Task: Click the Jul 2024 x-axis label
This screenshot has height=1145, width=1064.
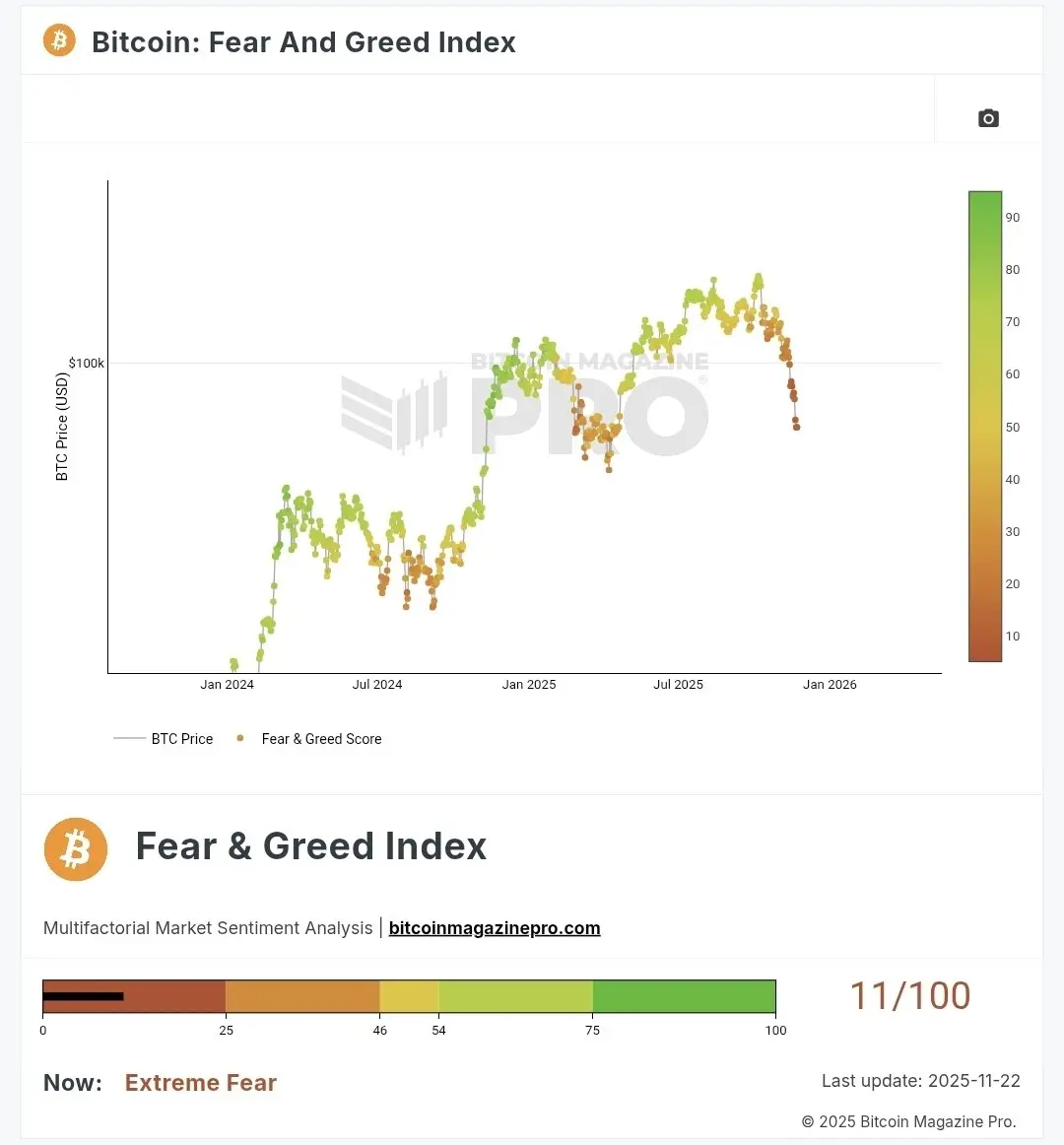Action: tap(377, 684)
